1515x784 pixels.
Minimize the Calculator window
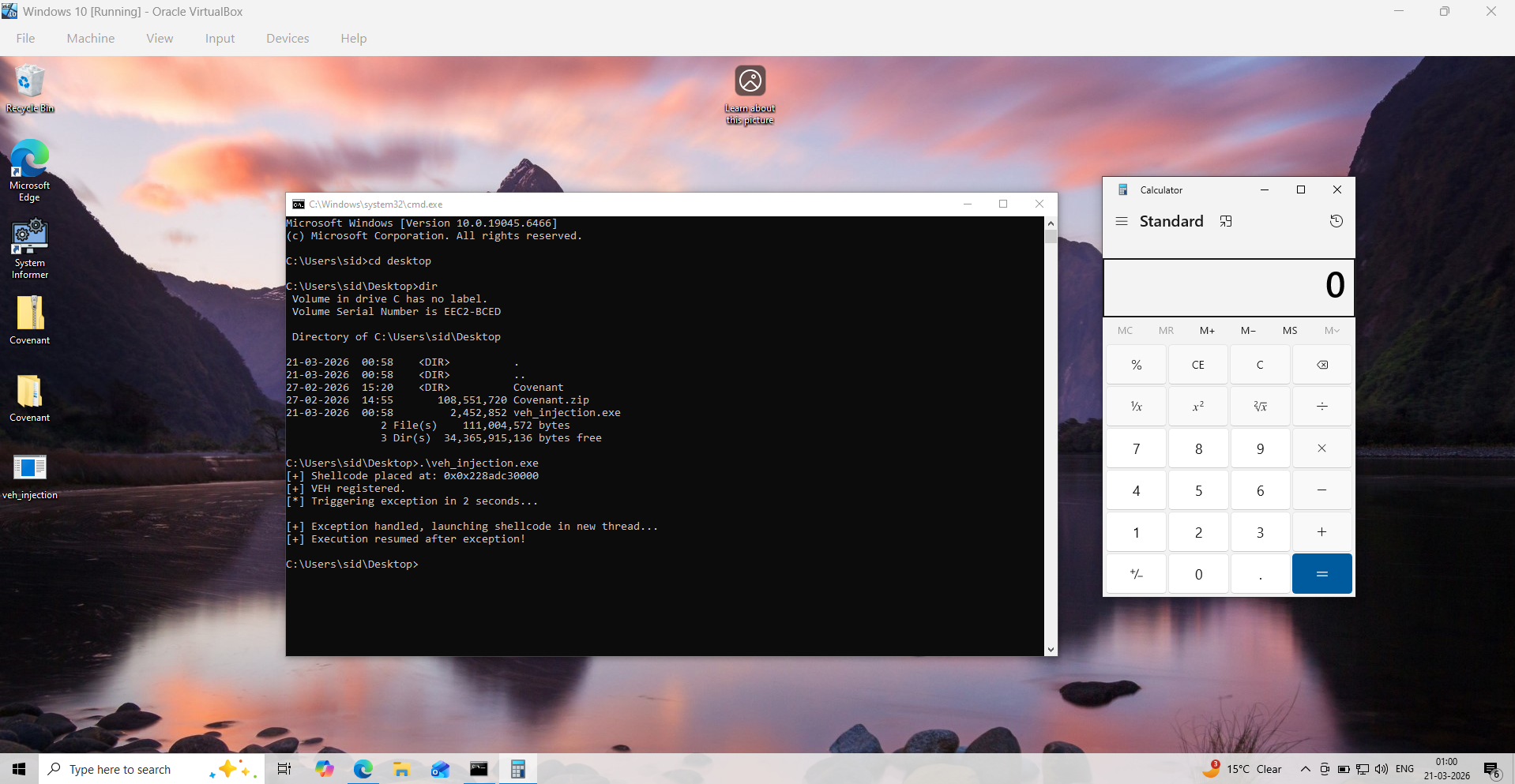1265,189
